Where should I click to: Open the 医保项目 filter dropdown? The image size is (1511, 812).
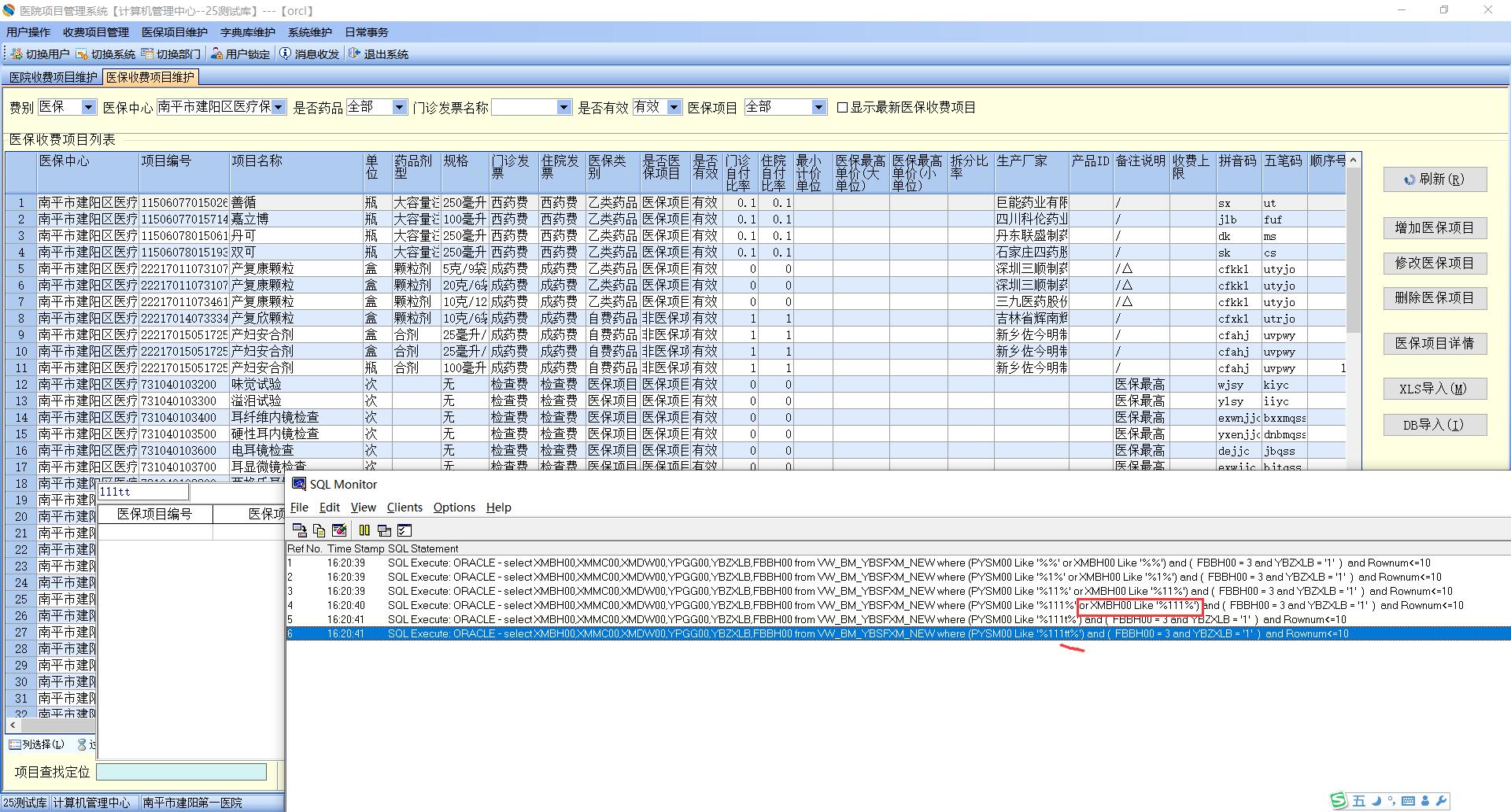[x=818, y=108]
